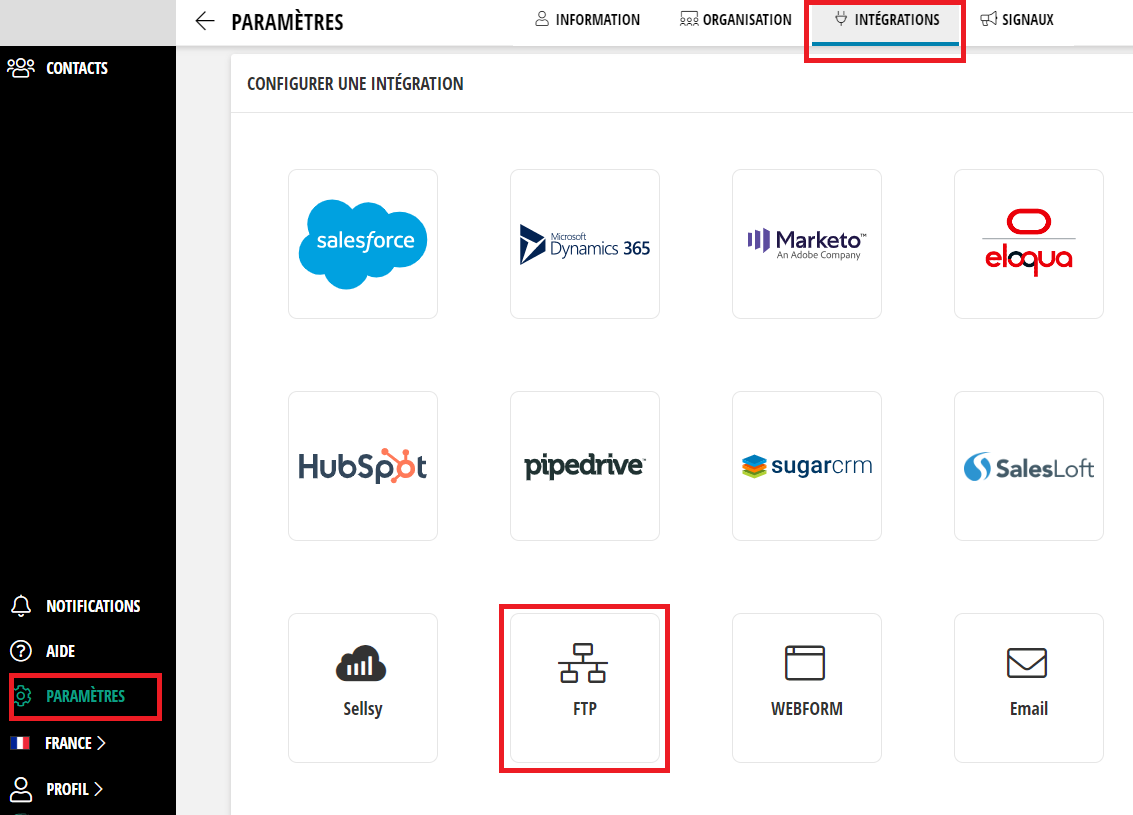Click the CONFIGURER UNE INTÉGRATION heading
Screen dimensions: 1133x815
[x=355, y=84]
